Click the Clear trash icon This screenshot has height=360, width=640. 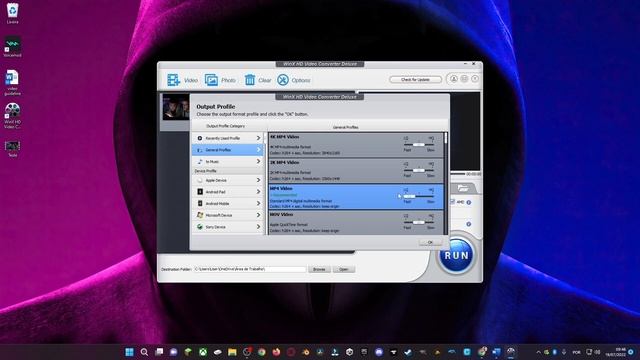(x=249, y=80)
